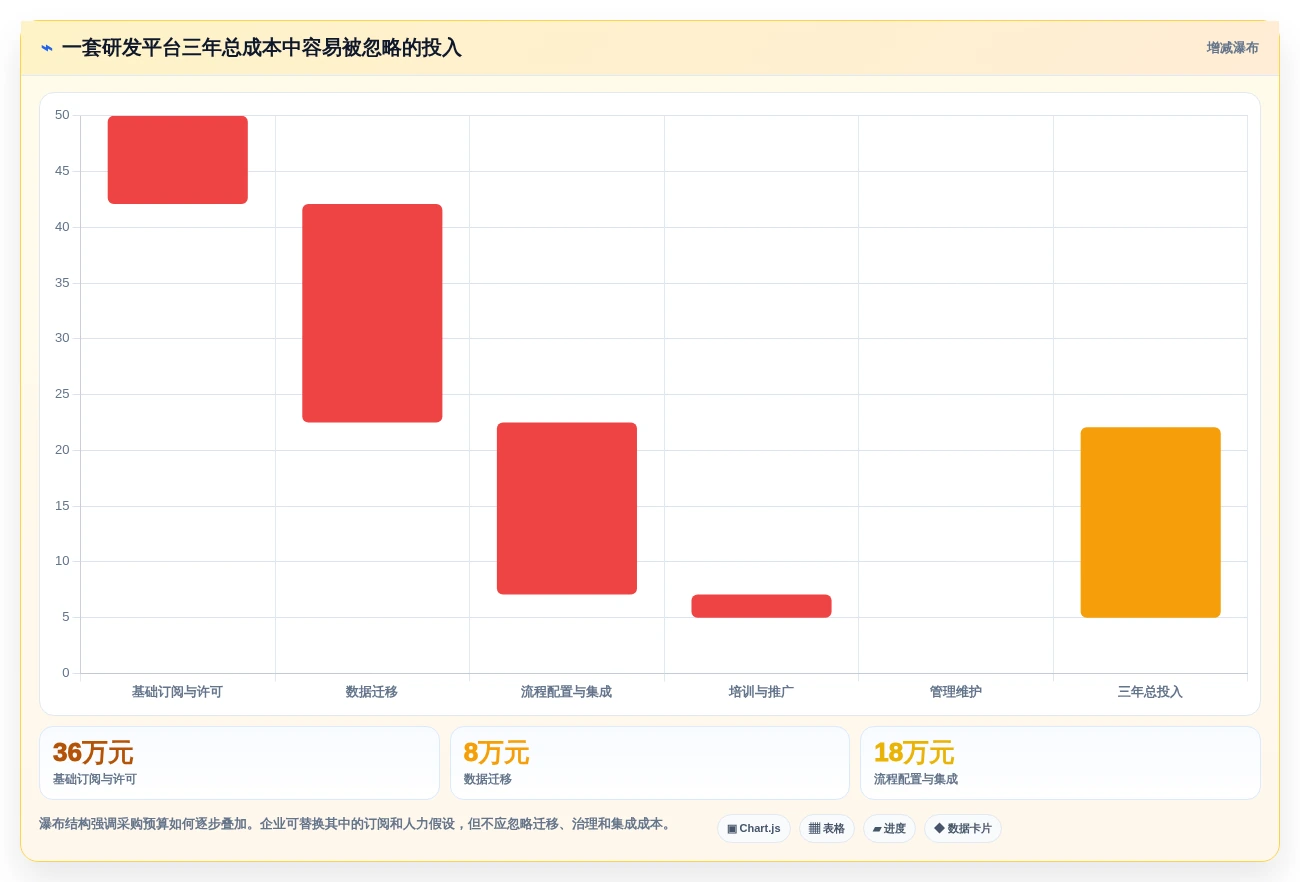Select the 数据卡片 tag chip
The image size is (1300, 882).
(x=962, y=828)
